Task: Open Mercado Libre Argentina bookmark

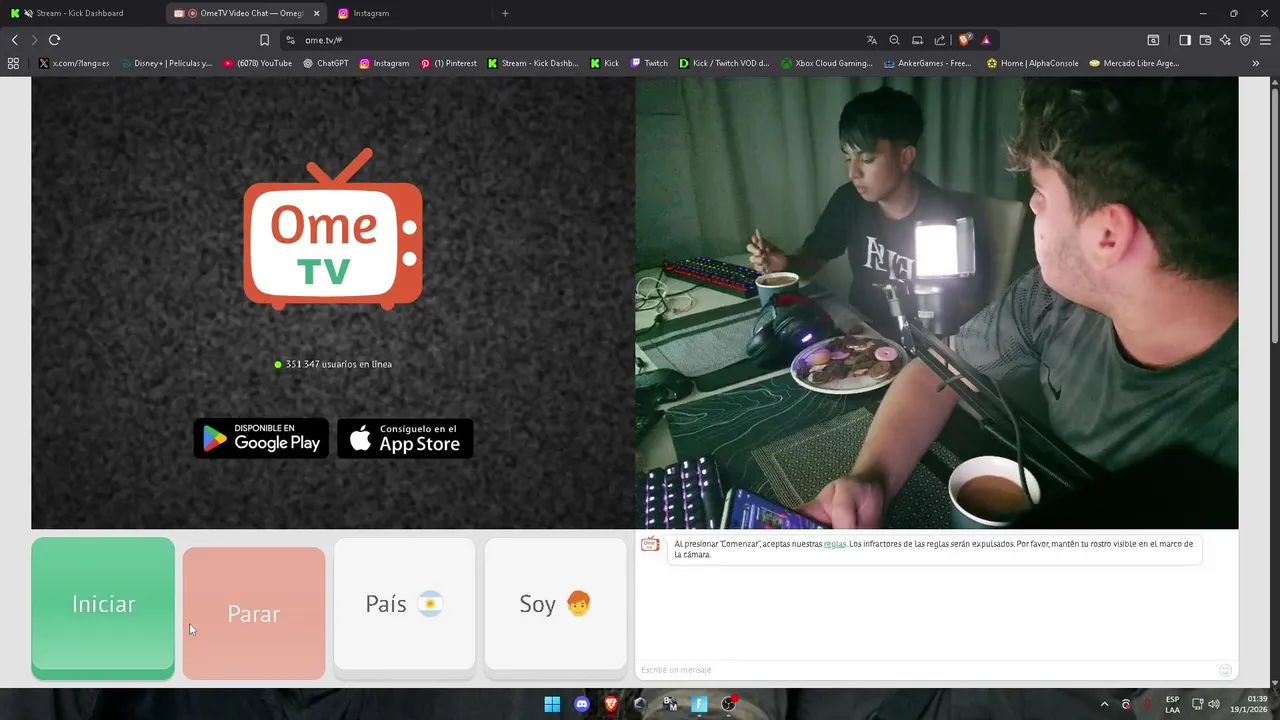Action: point(1134,63)
